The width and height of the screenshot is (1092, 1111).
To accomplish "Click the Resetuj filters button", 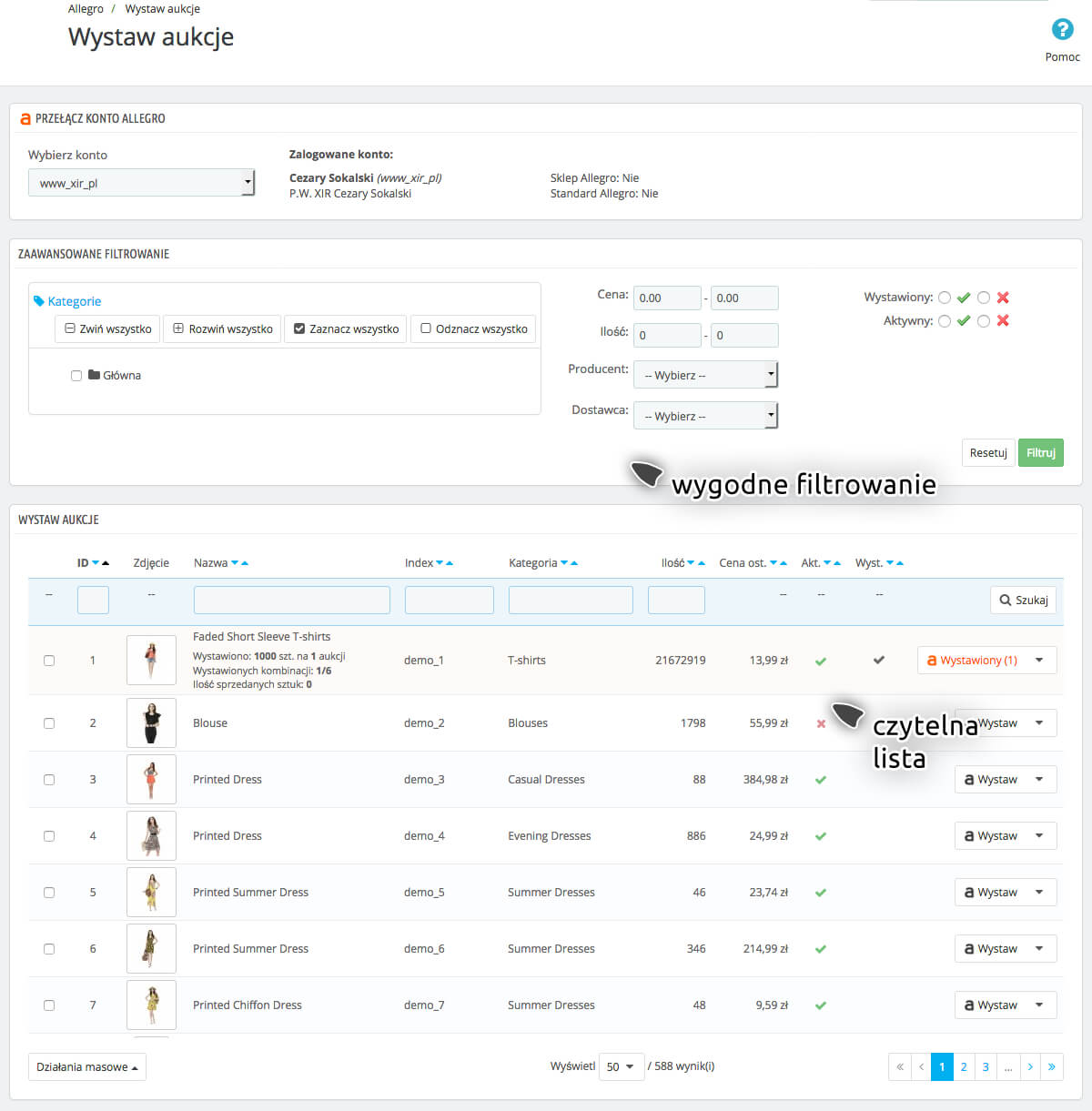I will click(x=988, y=453).
